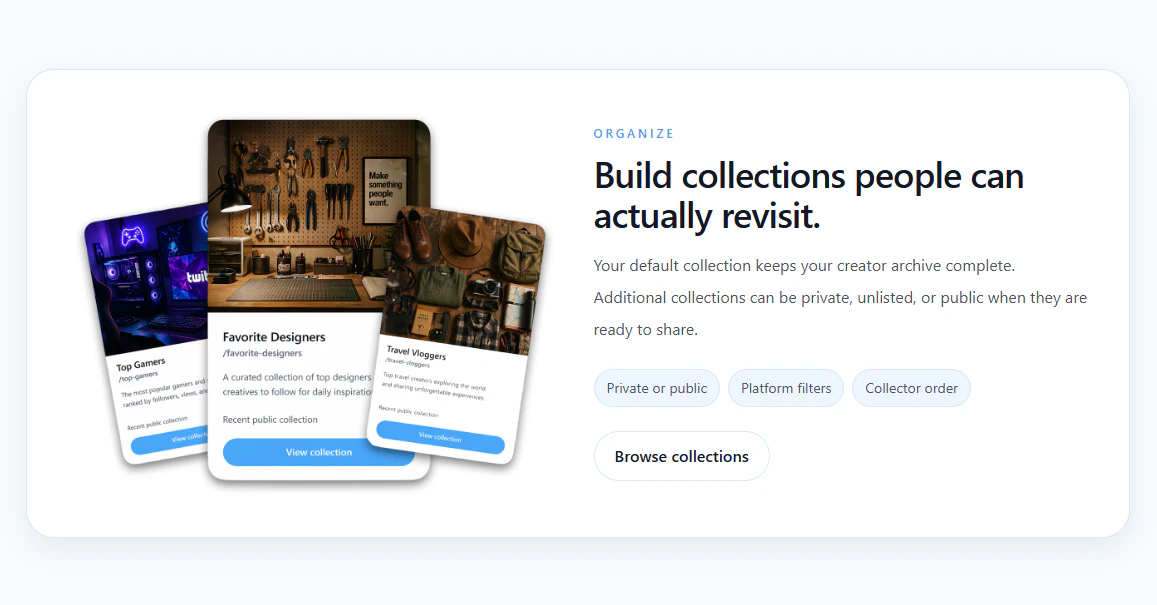Select the Private or public filter chip
Image resolution: width=1157 pixels, height=605 pixels.
pyautogui.click(x=656, y=388)
